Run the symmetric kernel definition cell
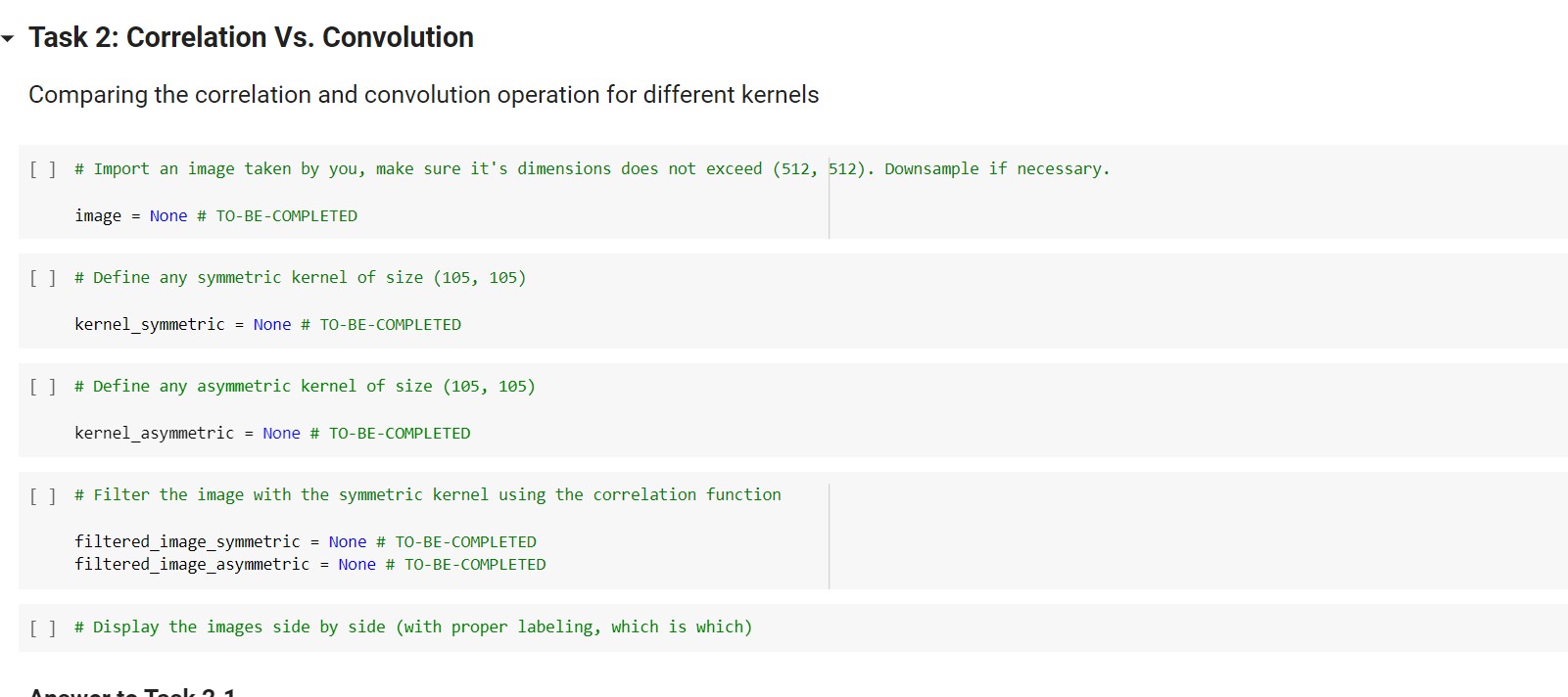This screenshot has height=697, width=1568. pyautogui.click(x=42, y=278)
